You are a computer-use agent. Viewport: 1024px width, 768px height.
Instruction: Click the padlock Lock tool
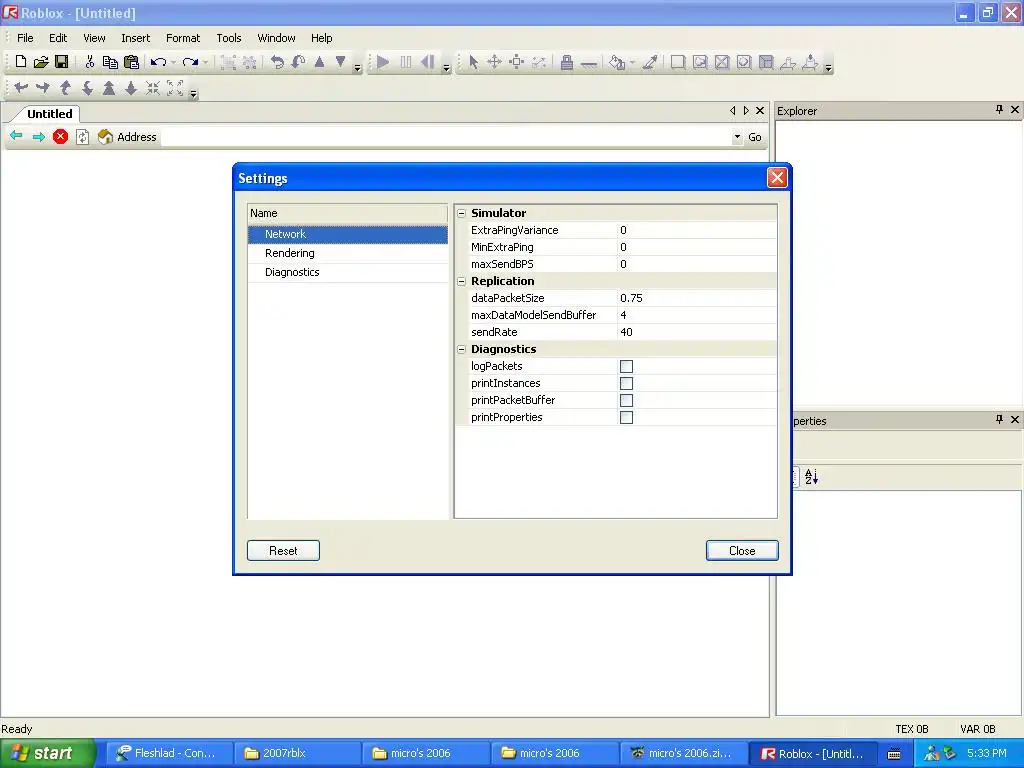click(567, 62)
